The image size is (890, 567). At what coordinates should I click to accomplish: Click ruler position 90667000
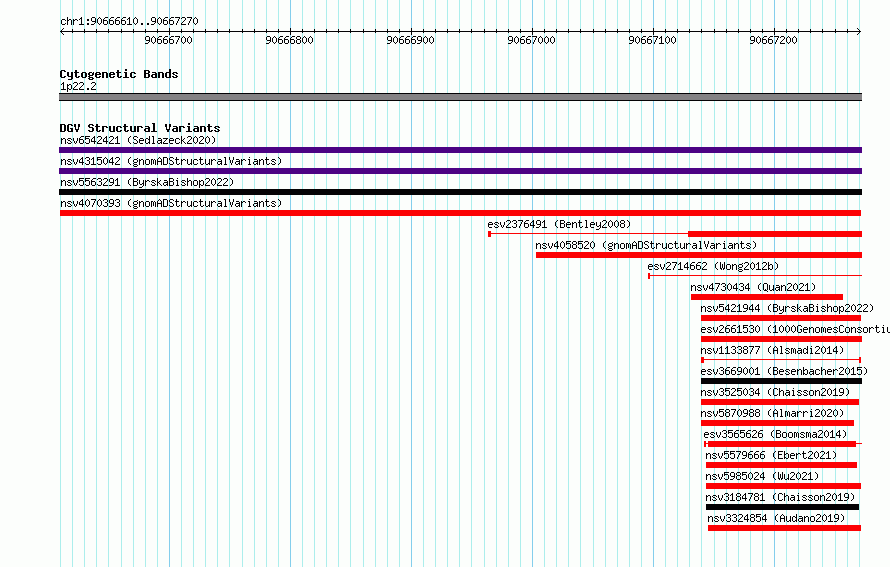531,40
